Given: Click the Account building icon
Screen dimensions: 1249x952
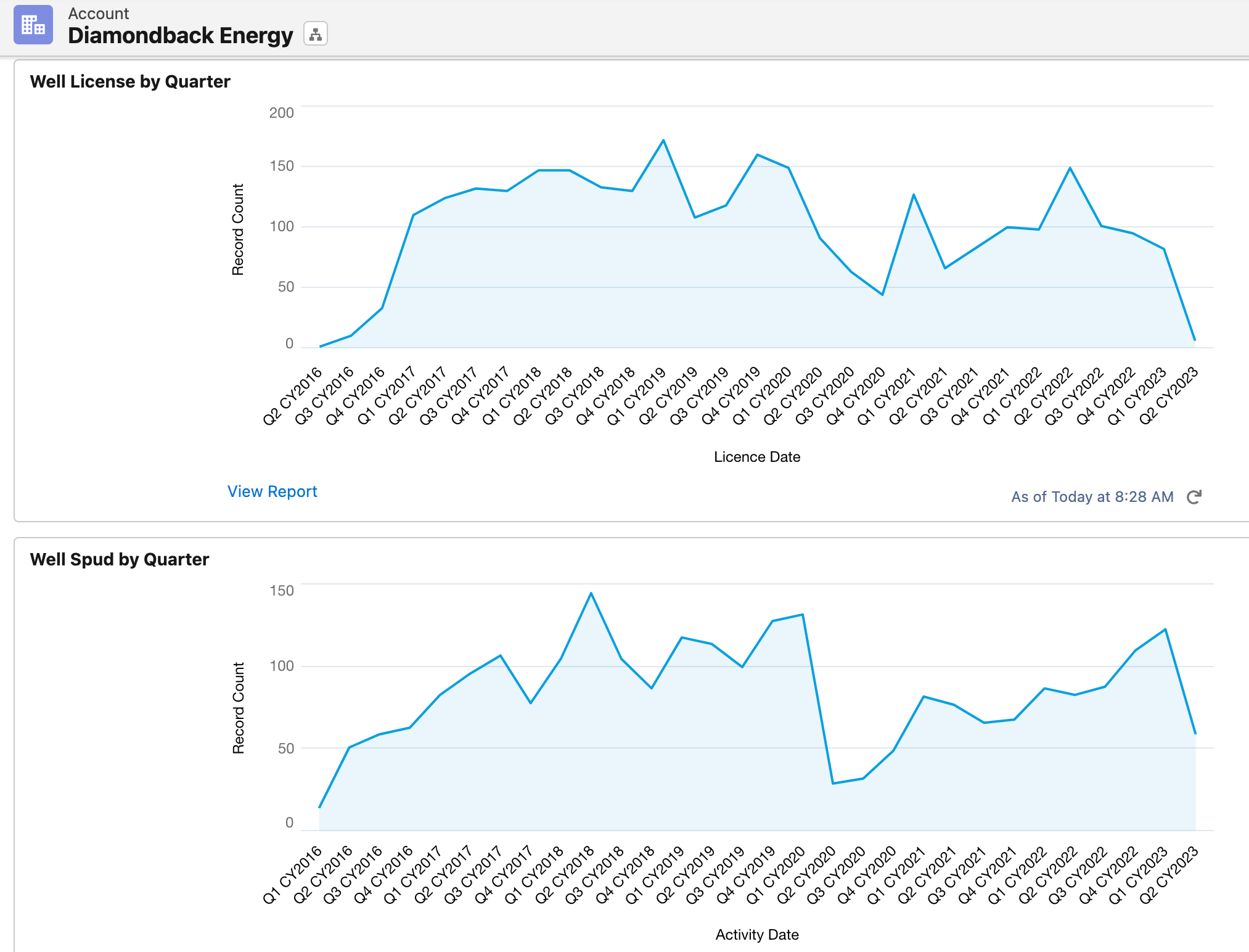Looking at the screenshot, I should (x=34, y=25).
